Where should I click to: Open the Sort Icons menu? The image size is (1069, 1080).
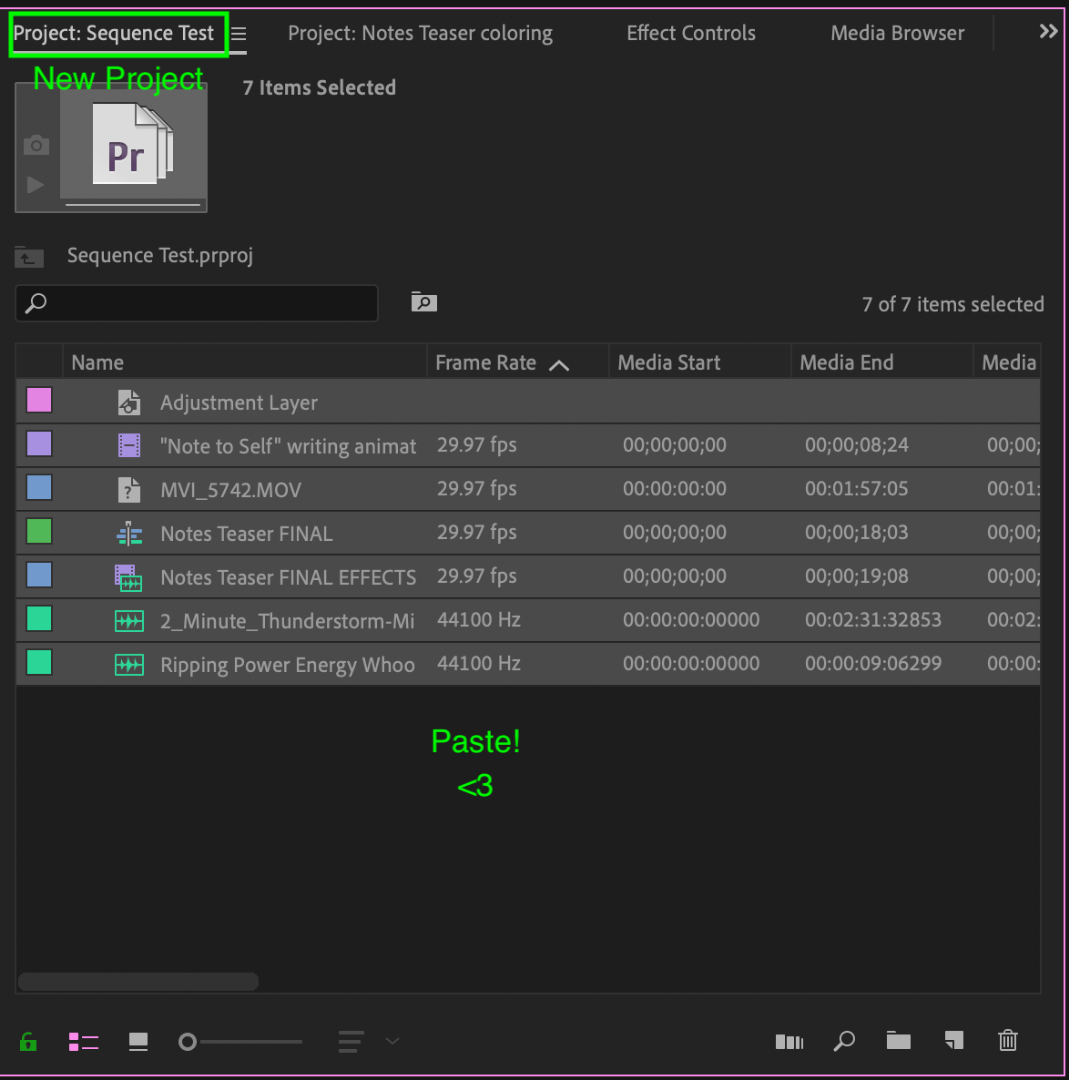(x=351, y=1041)
